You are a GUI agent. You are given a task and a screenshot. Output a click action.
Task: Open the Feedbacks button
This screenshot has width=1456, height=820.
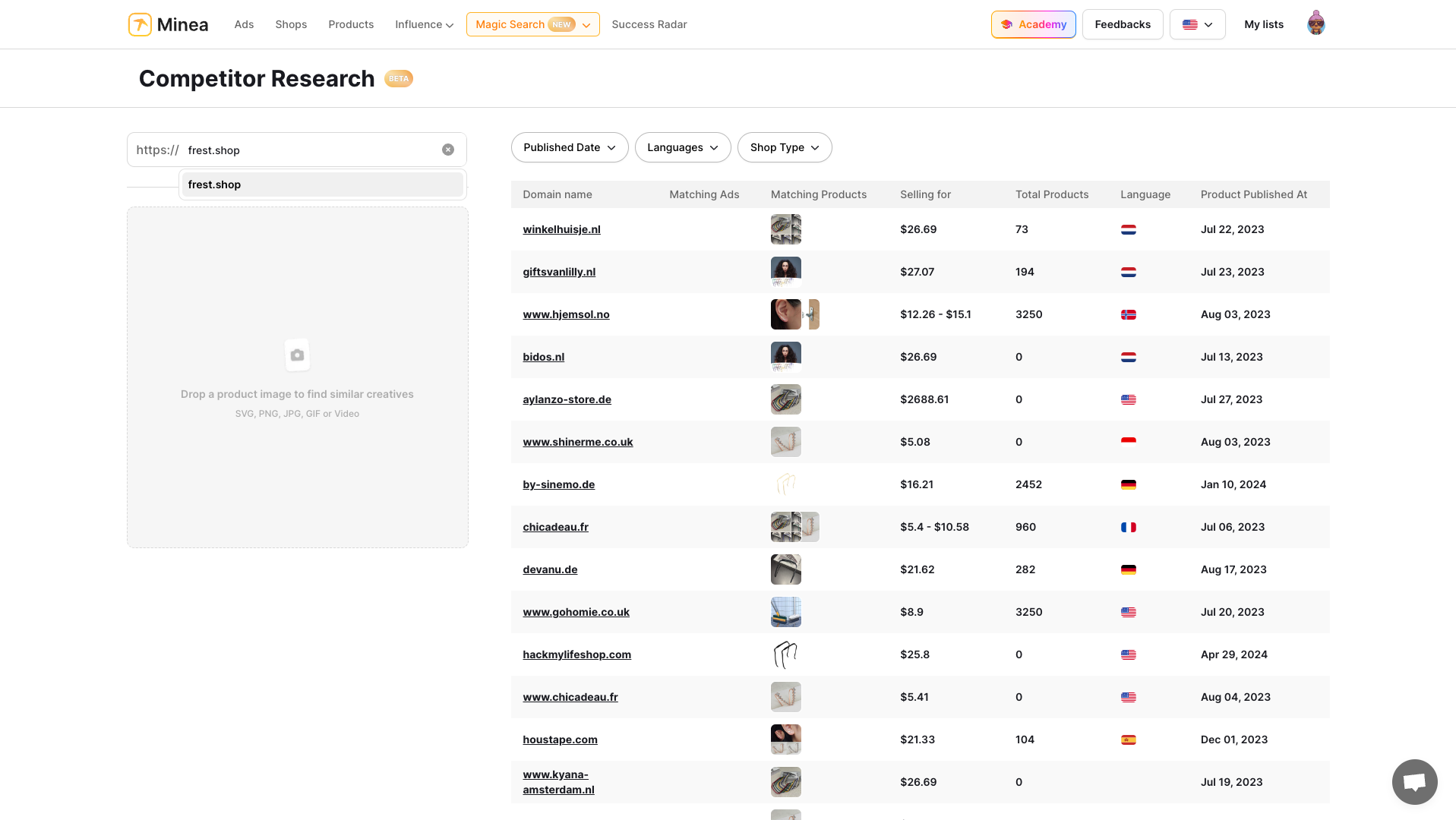[x=1123, y=24]
